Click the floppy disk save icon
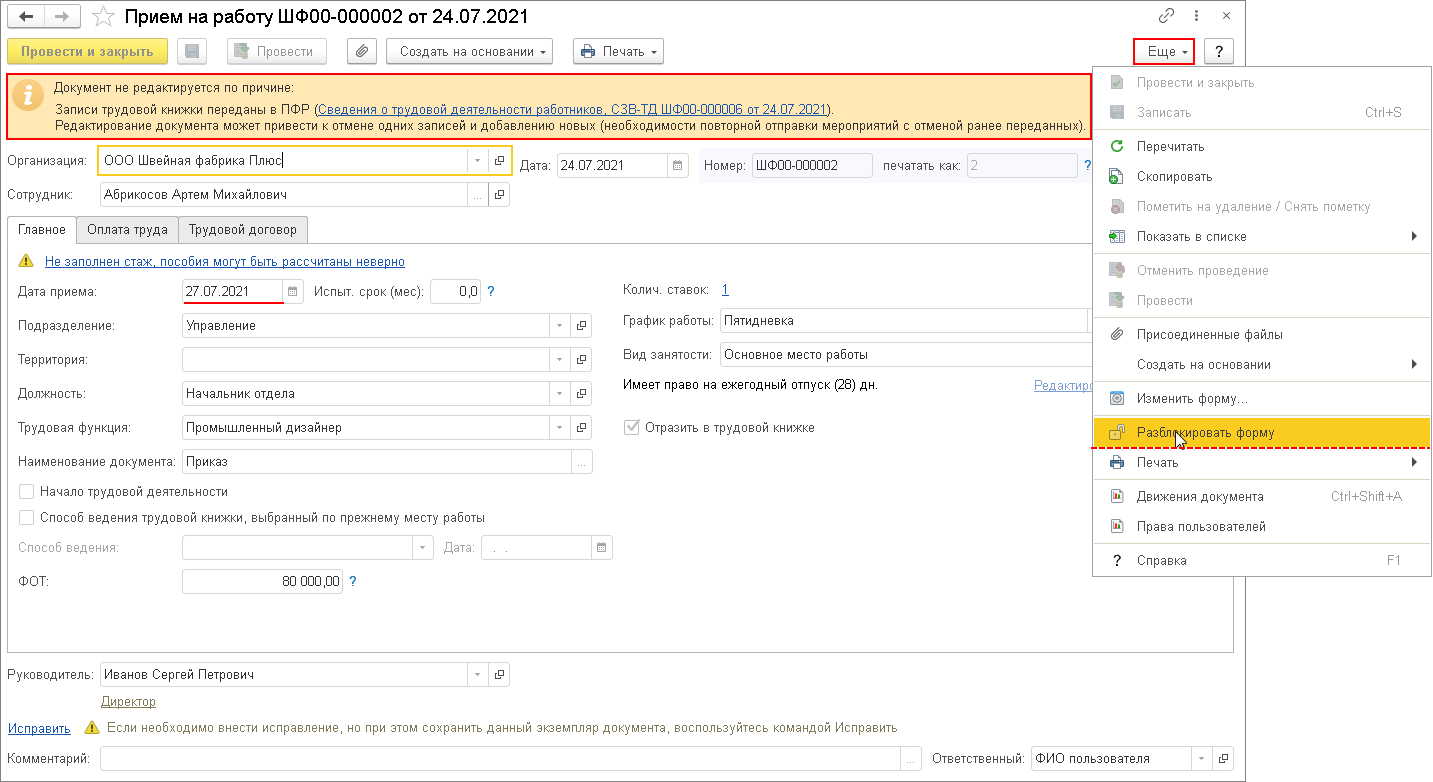 point(192,51)
